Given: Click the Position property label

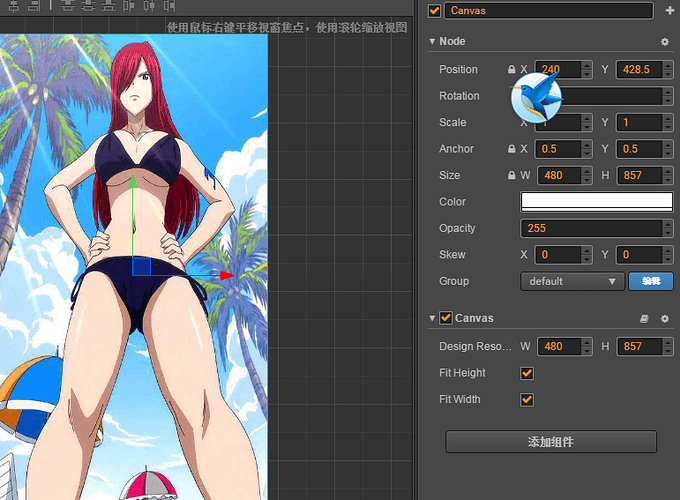Looking at the screenshot, I should (x=458, y=69).
